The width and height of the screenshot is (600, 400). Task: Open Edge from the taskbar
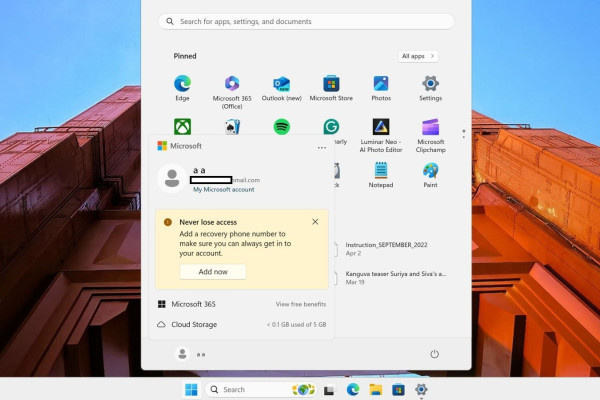(x=353, y=390)
